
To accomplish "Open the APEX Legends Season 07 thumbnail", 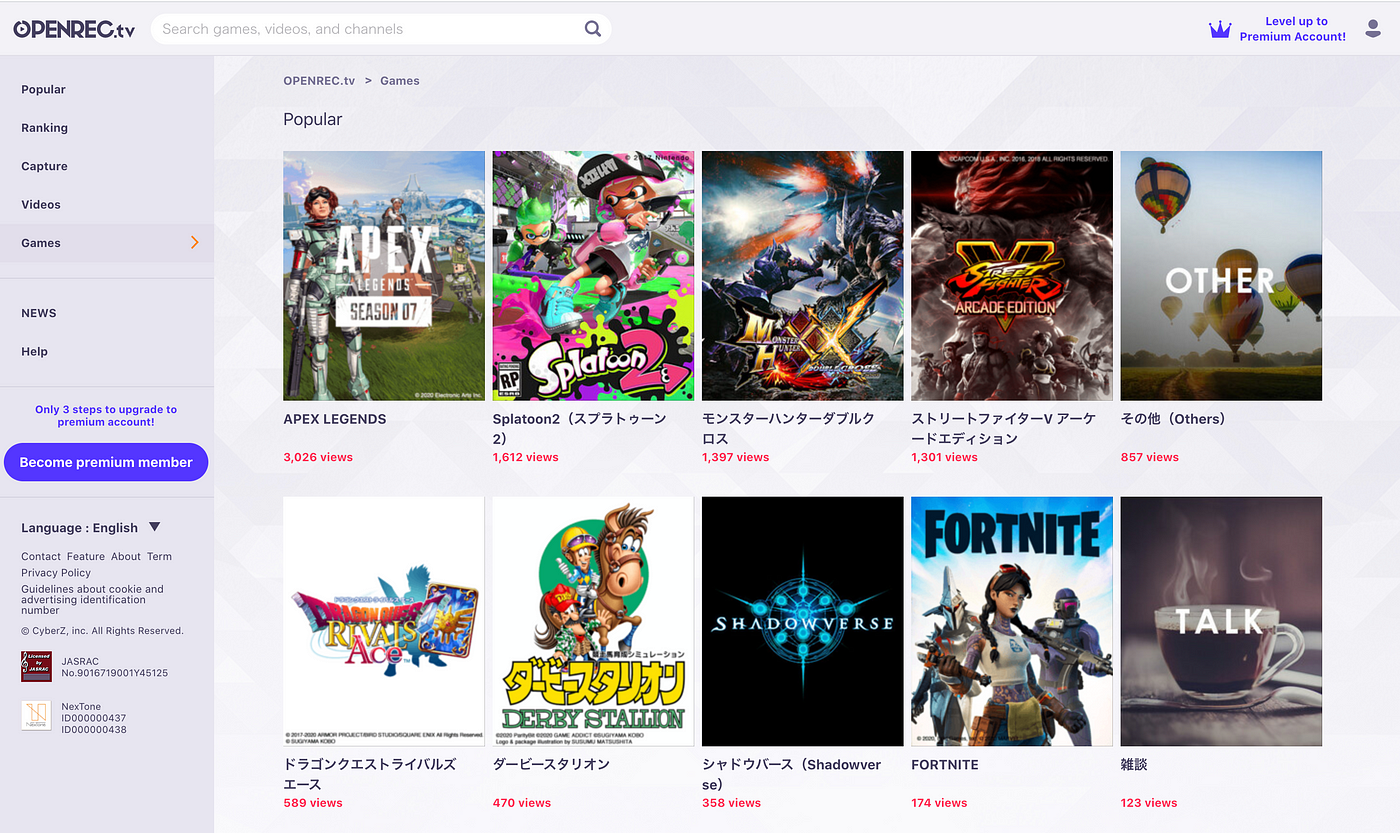I will coord(384,276).
